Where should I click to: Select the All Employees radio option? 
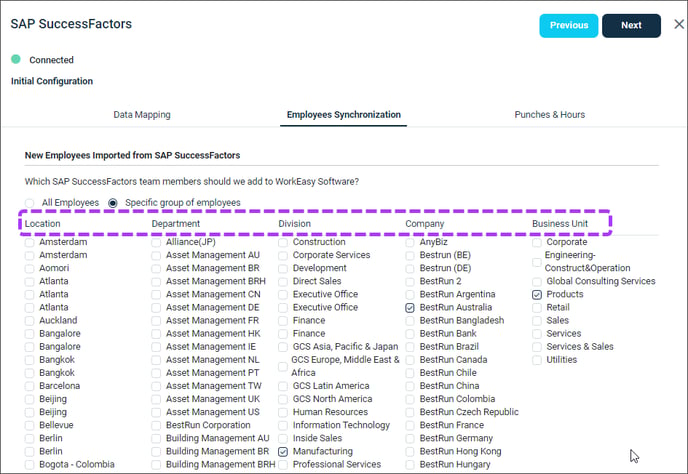(29, 203)
